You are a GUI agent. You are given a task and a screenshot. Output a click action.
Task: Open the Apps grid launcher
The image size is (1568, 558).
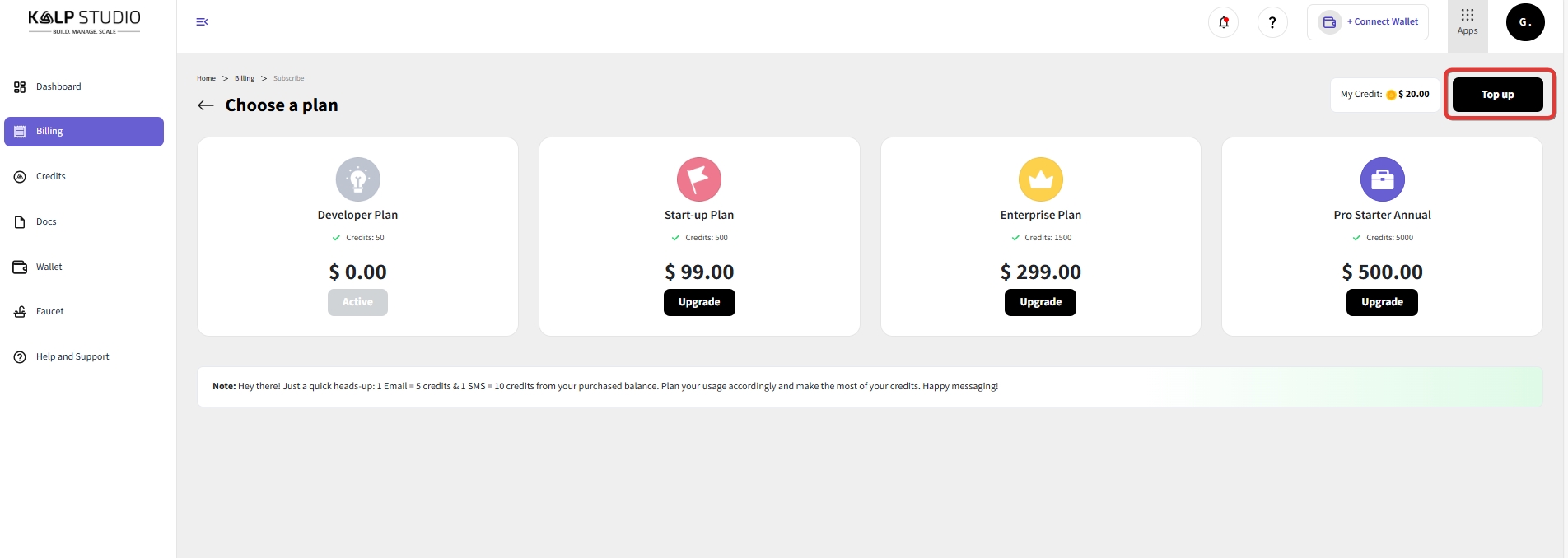1467,22
